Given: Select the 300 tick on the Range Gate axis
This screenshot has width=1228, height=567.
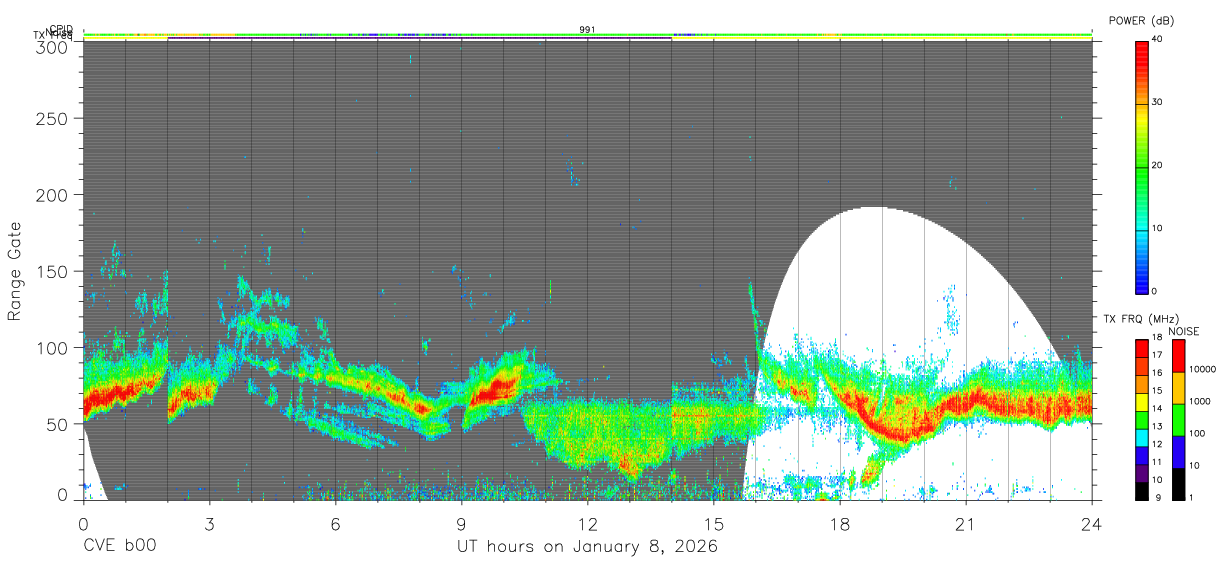Looking at the screenshot, I should 53,46.
